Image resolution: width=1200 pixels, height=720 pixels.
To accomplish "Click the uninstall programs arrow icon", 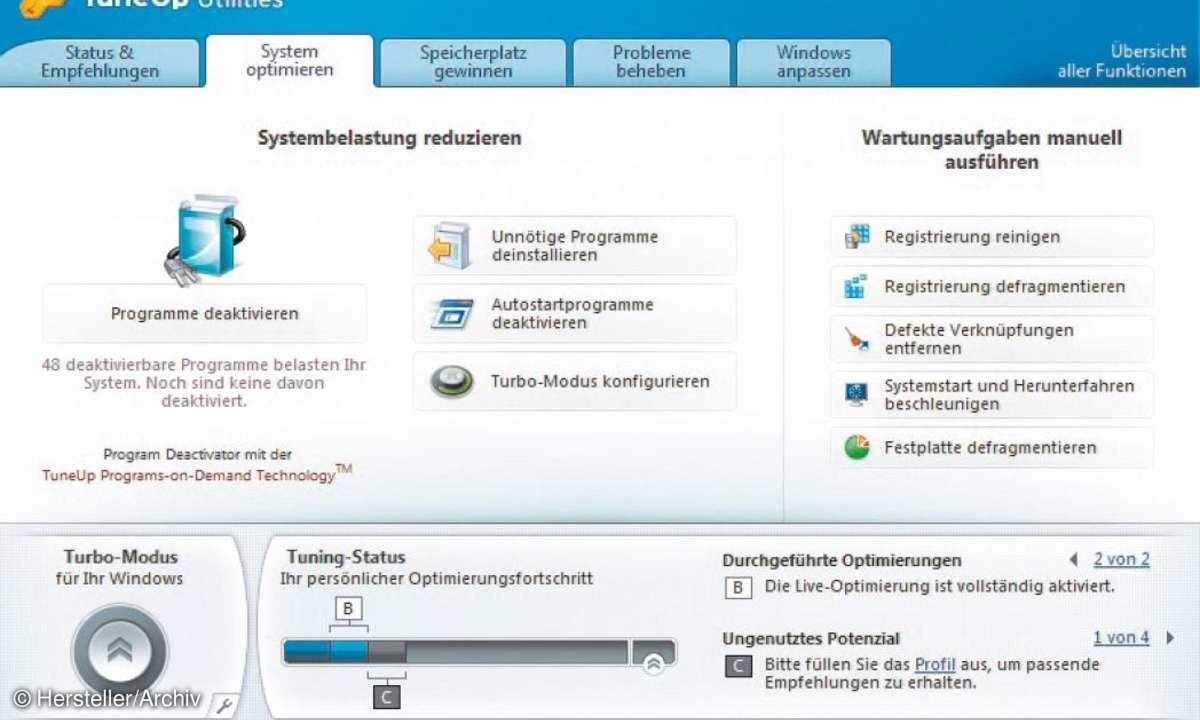I will click(x=450, y=246).
